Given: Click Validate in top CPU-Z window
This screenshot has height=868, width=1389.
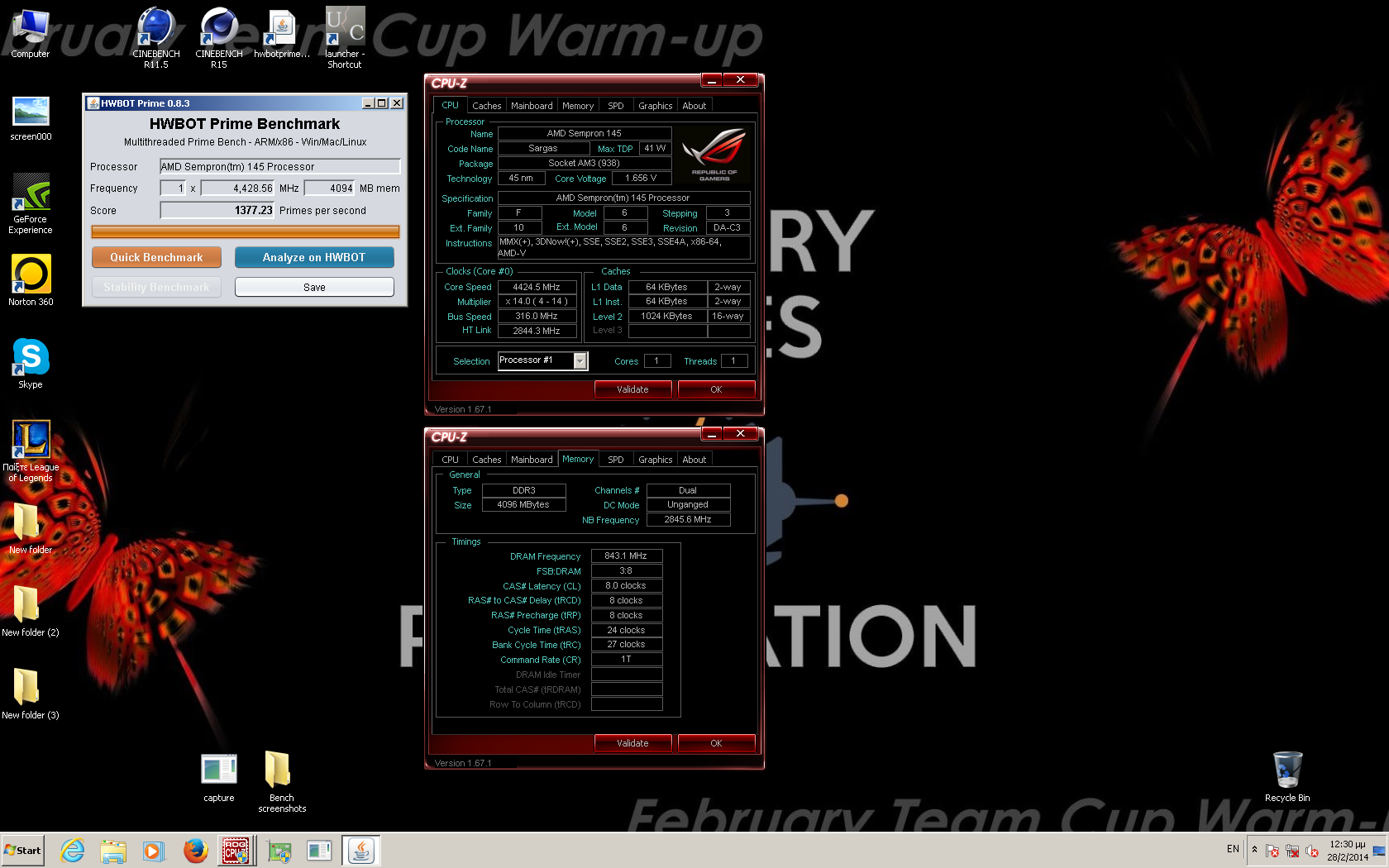Looking at the screenshot, I should point(632,389).
